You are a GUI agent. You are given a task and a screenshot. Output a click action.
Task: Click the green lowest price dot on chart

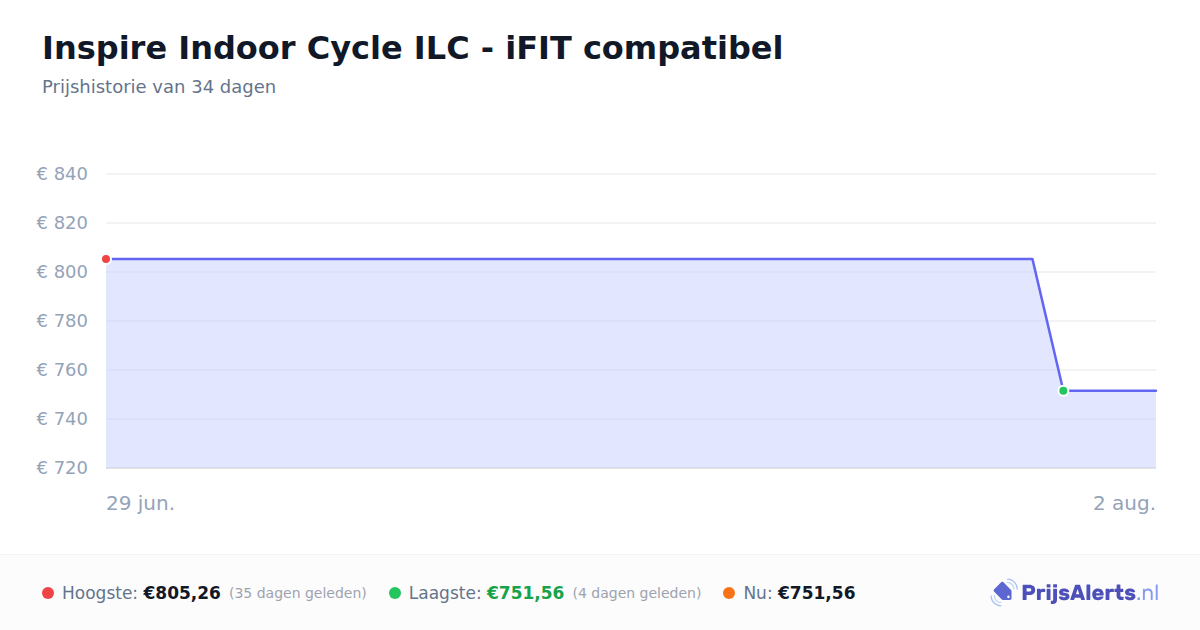(1063, 391)
